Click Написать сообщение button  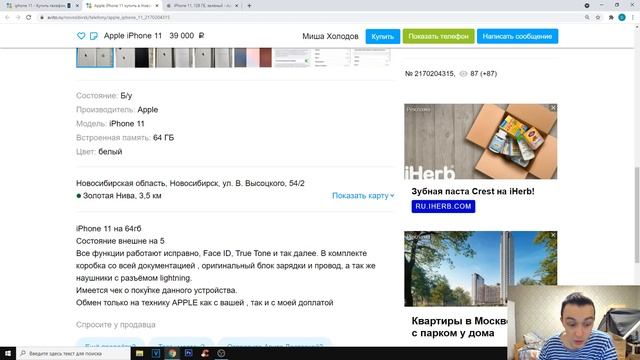[x=517, y=36]
